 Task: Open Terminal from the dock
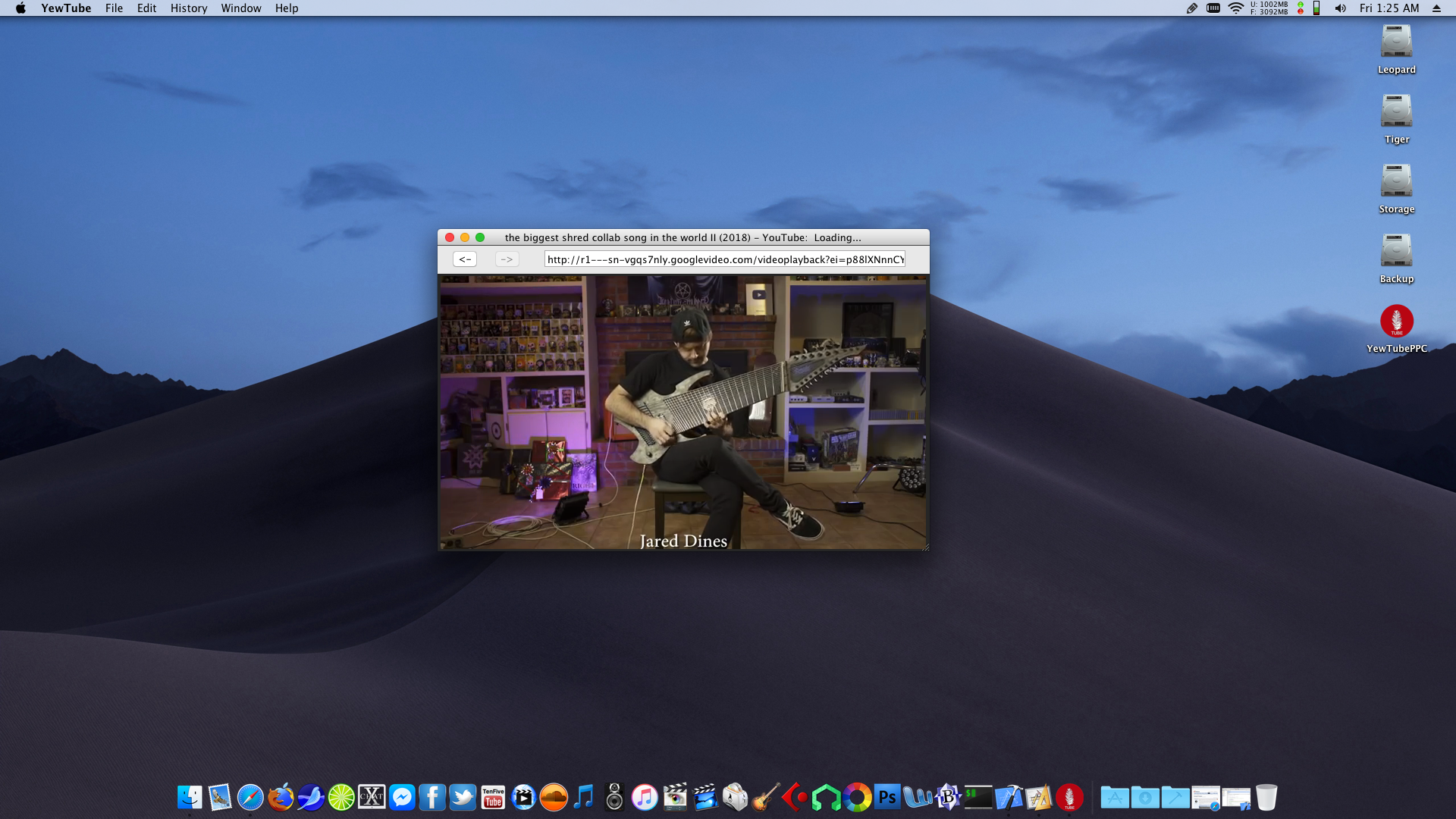coord(978,797)
